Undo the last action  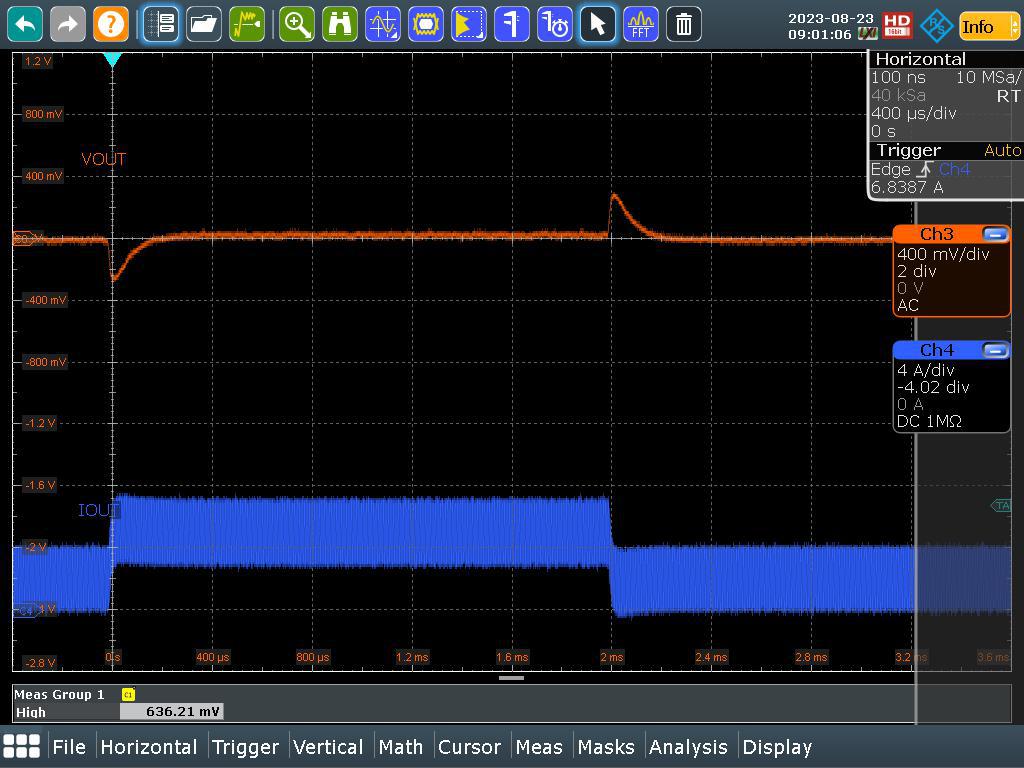pyautogui.click(x=24, y=24)
